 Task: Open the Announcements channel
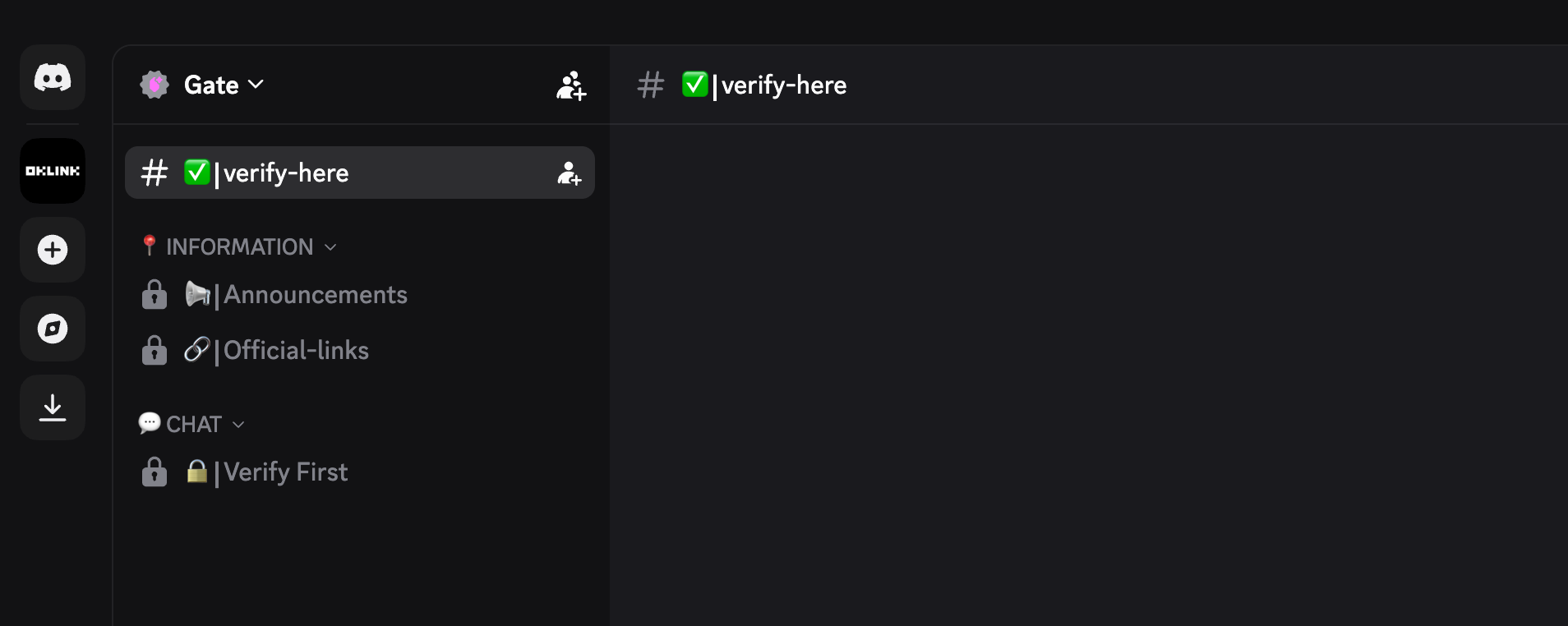coord(316,295)
